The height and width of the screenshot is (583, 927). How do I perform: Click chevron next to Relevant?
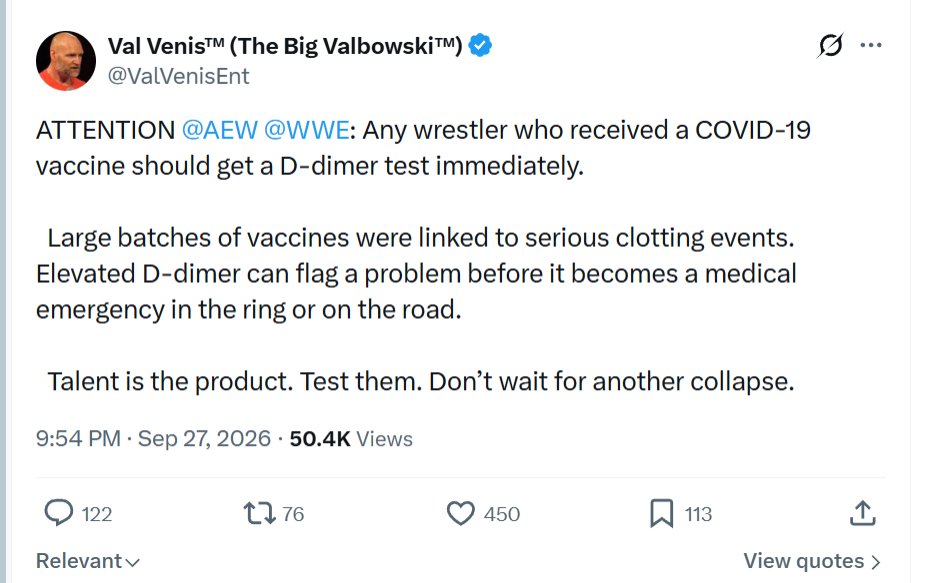(132, 562)
